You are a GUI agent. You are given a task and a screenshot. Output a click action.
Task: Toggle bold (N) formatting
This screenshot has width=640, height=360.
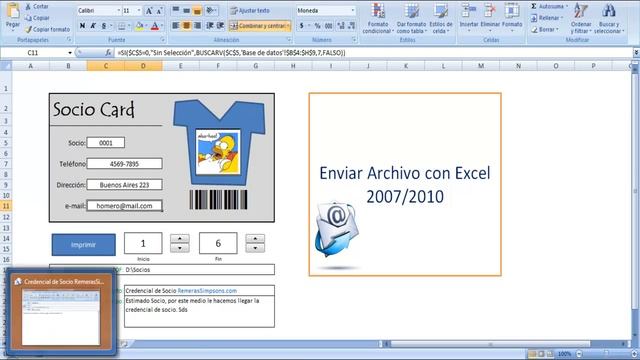(82, 26)
